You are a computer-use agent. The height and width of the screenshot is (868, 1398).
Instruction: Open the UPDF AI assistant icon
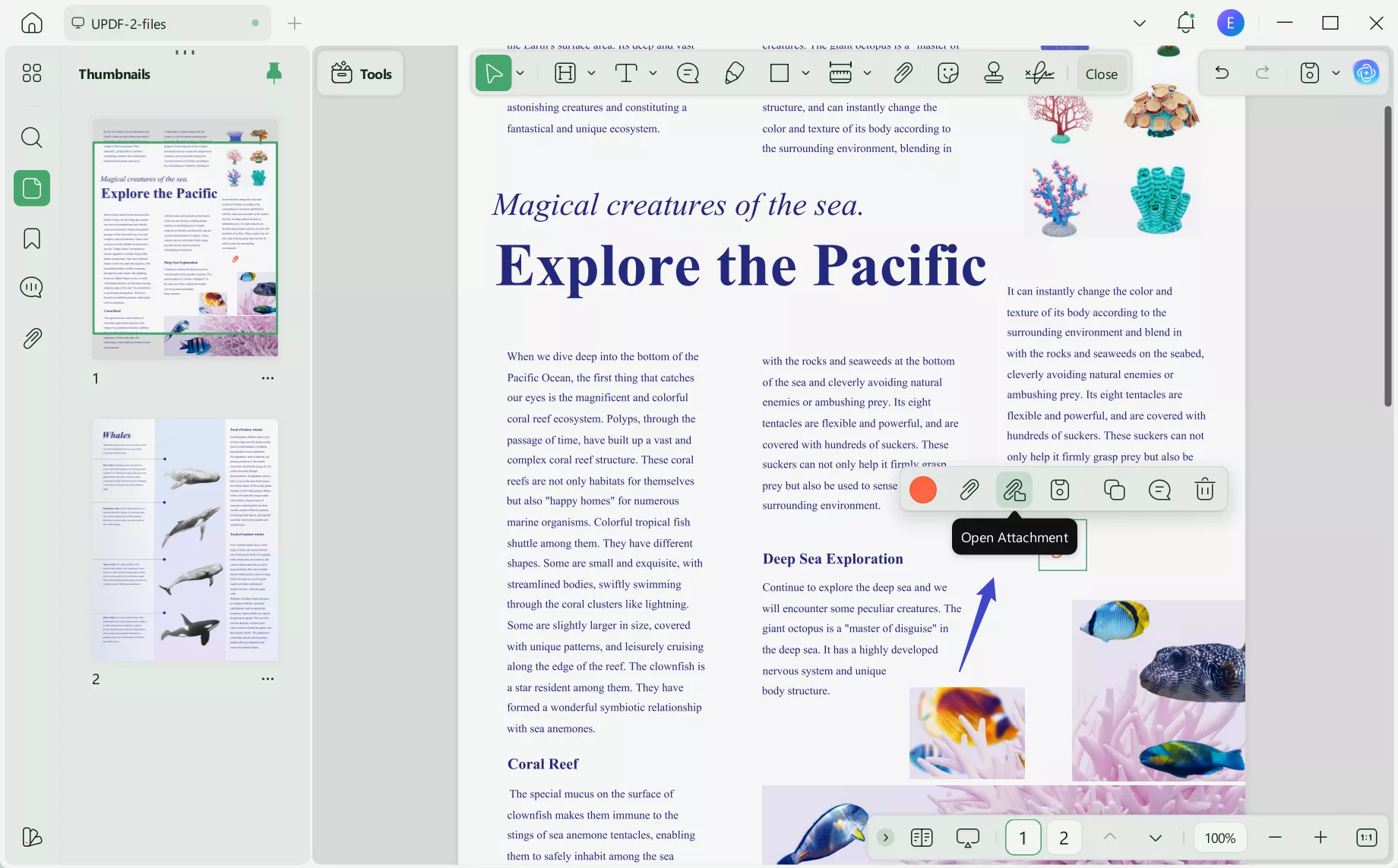1366,73
